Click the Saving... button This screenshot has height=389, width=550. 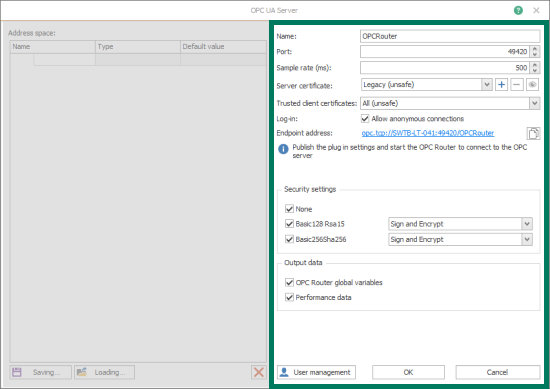pyautogui.click(x=41, y=372)
